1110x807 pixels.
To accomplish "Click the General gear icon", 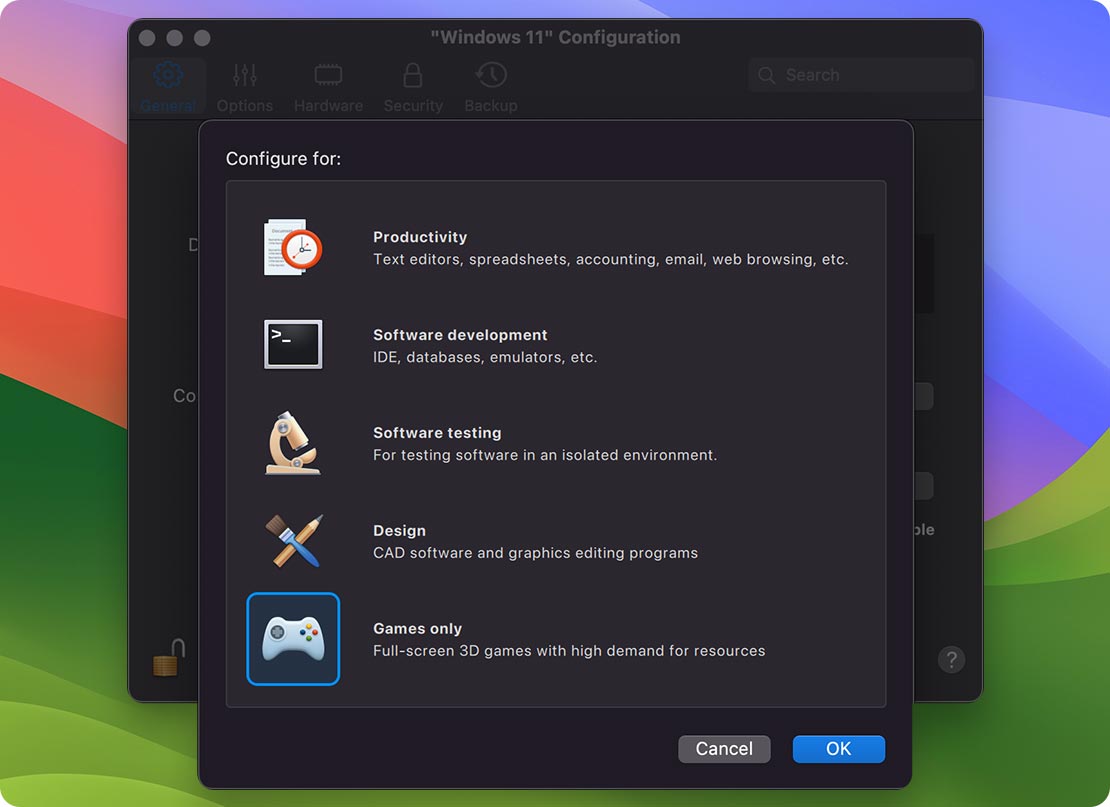I will click(168, 75).
